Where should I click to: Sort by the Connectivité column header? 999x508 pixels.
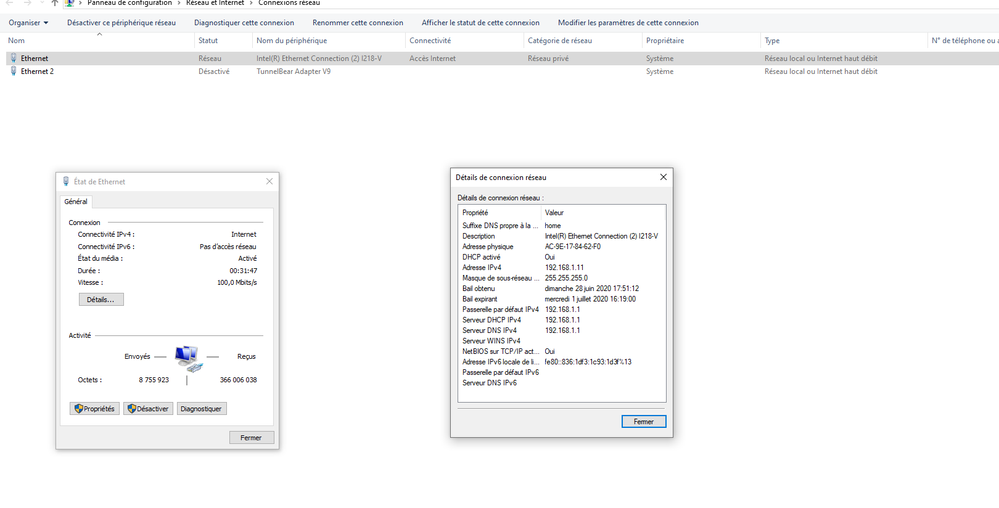pyautogui.click(x=465, y=41)
